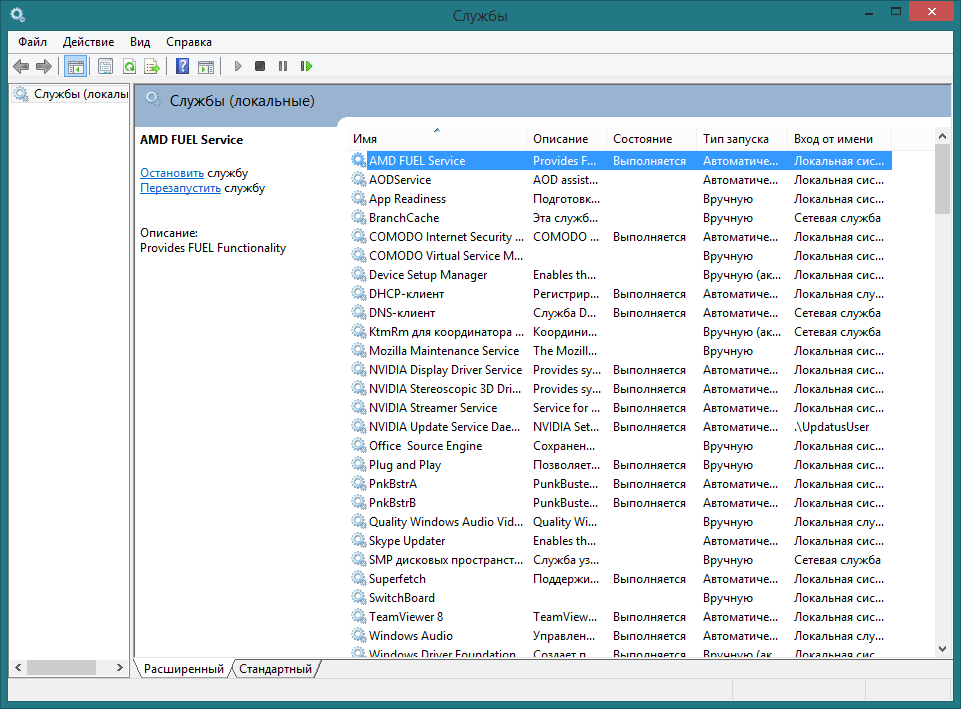The width and height of the screenshot is (961, 709).
Task: Click the Restart service icon
Action: (x=306, y=66)
